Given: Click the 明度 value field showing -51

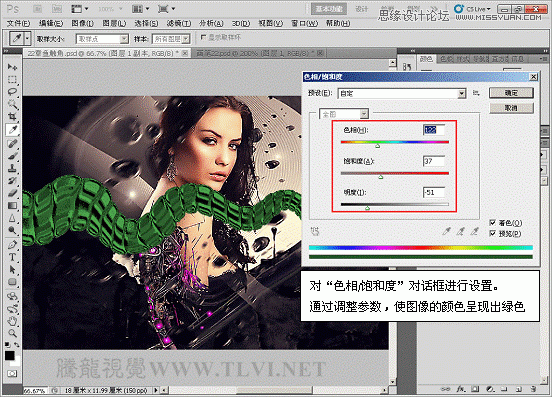Looking at the screenshot, I should pos(434,192).
